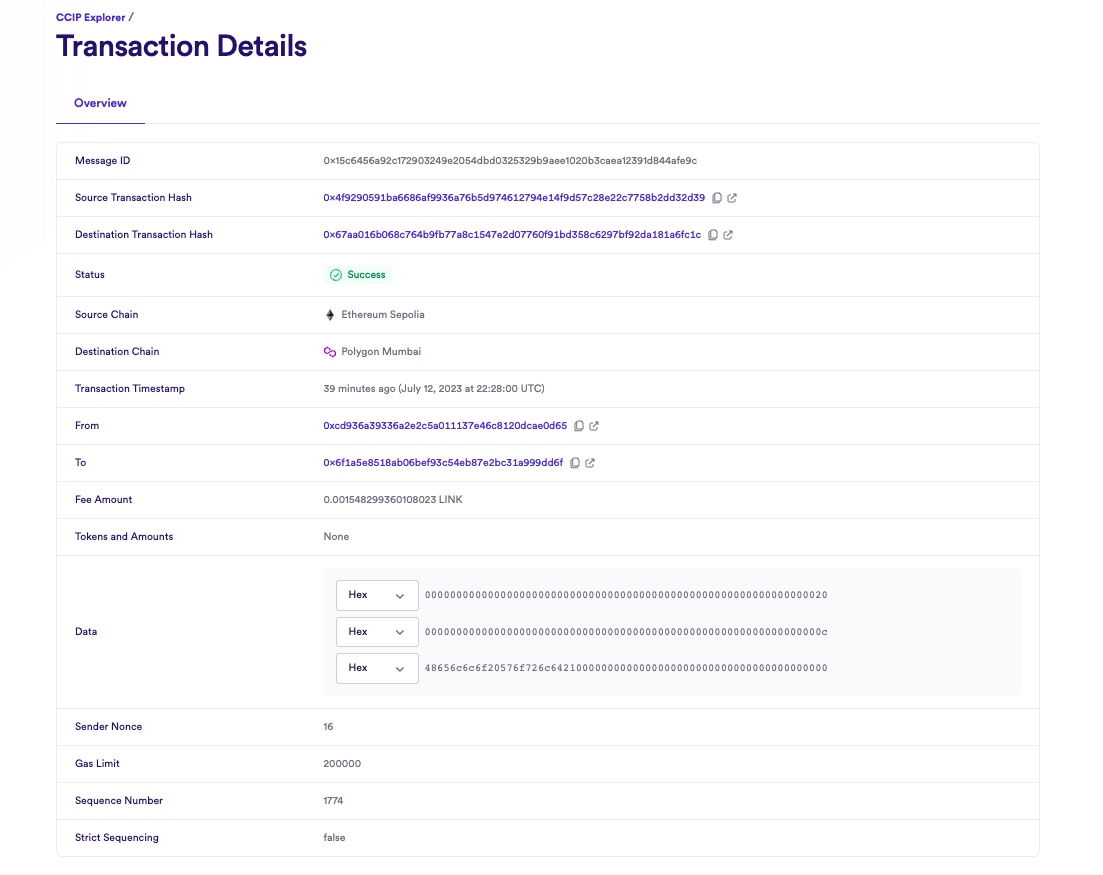Open To address external link icon

pyautogui.click(x=590, y=463)
